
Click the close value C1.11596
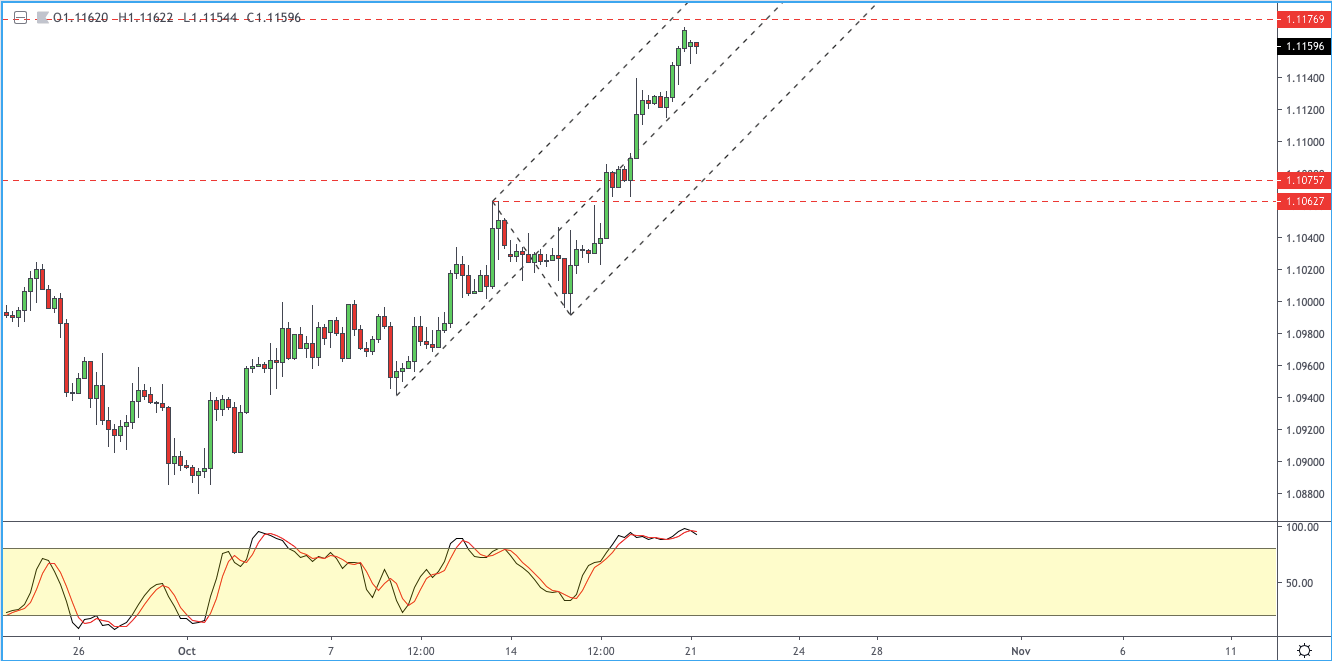click(272, 18)
